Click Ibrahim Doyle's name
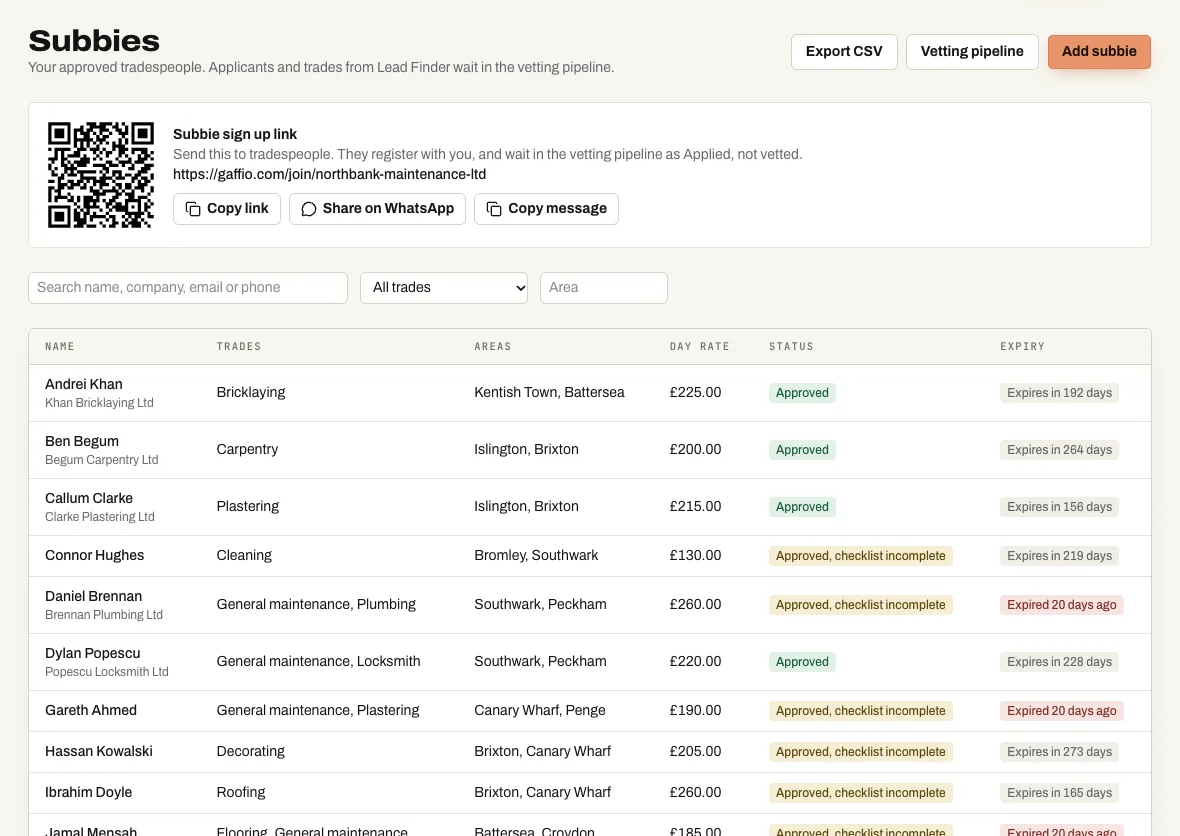Screen dimensions: 1180x836 [89, 792]
